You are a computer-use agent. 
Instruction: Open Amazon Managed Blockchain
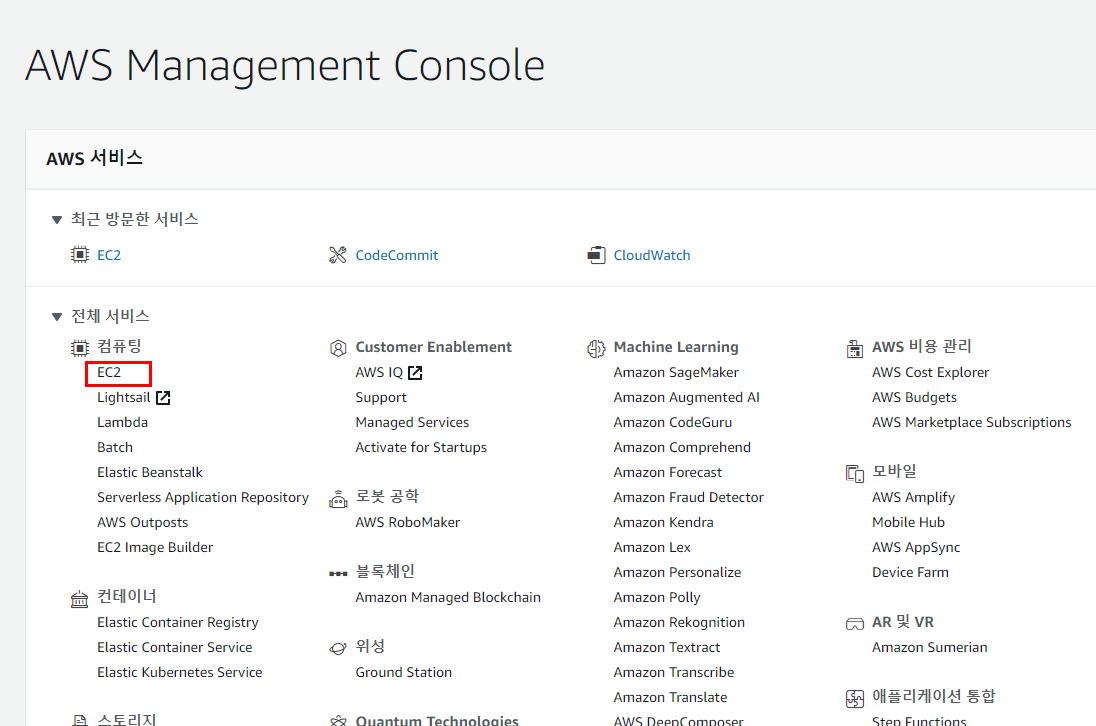(x=448, y=597)
